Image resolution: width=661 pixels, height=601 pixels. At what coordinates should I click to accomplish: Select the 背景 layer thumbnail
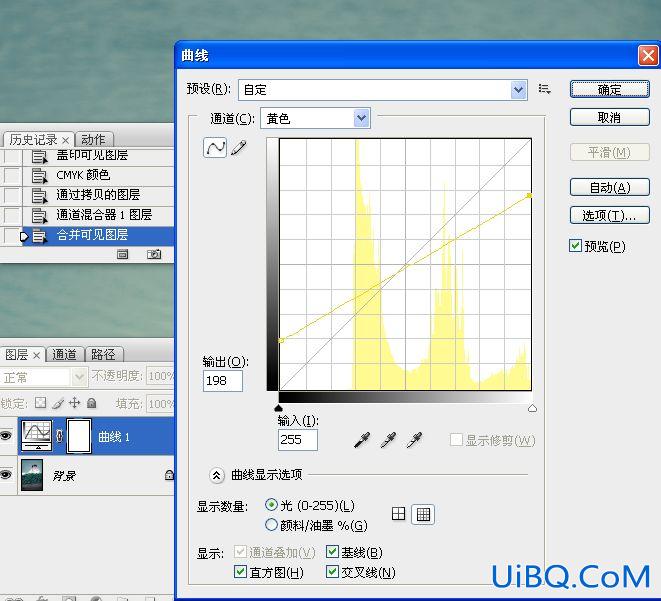pyautogui.click(x=32, y=475)
